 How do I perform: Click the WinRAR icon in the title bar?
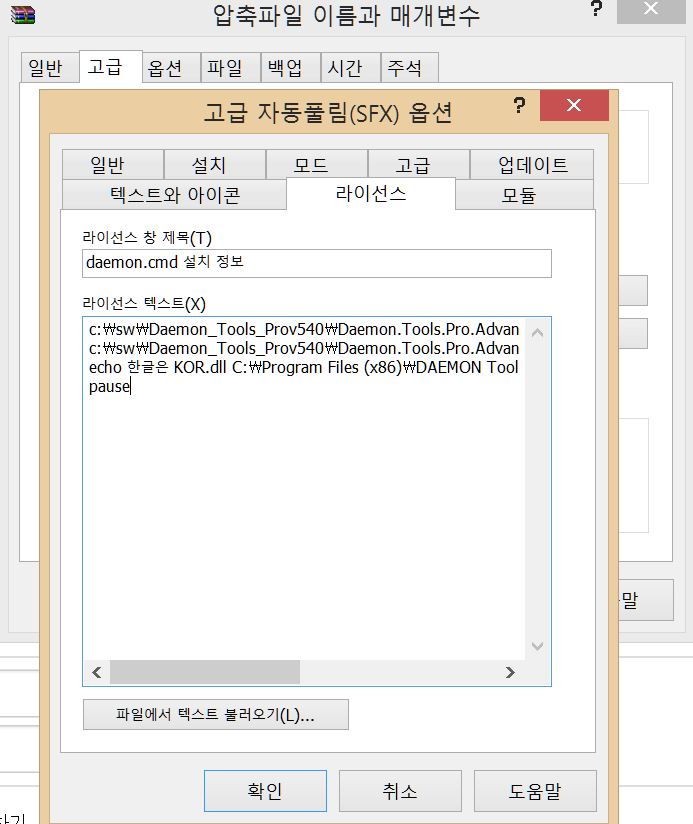[x=23, y=15]
